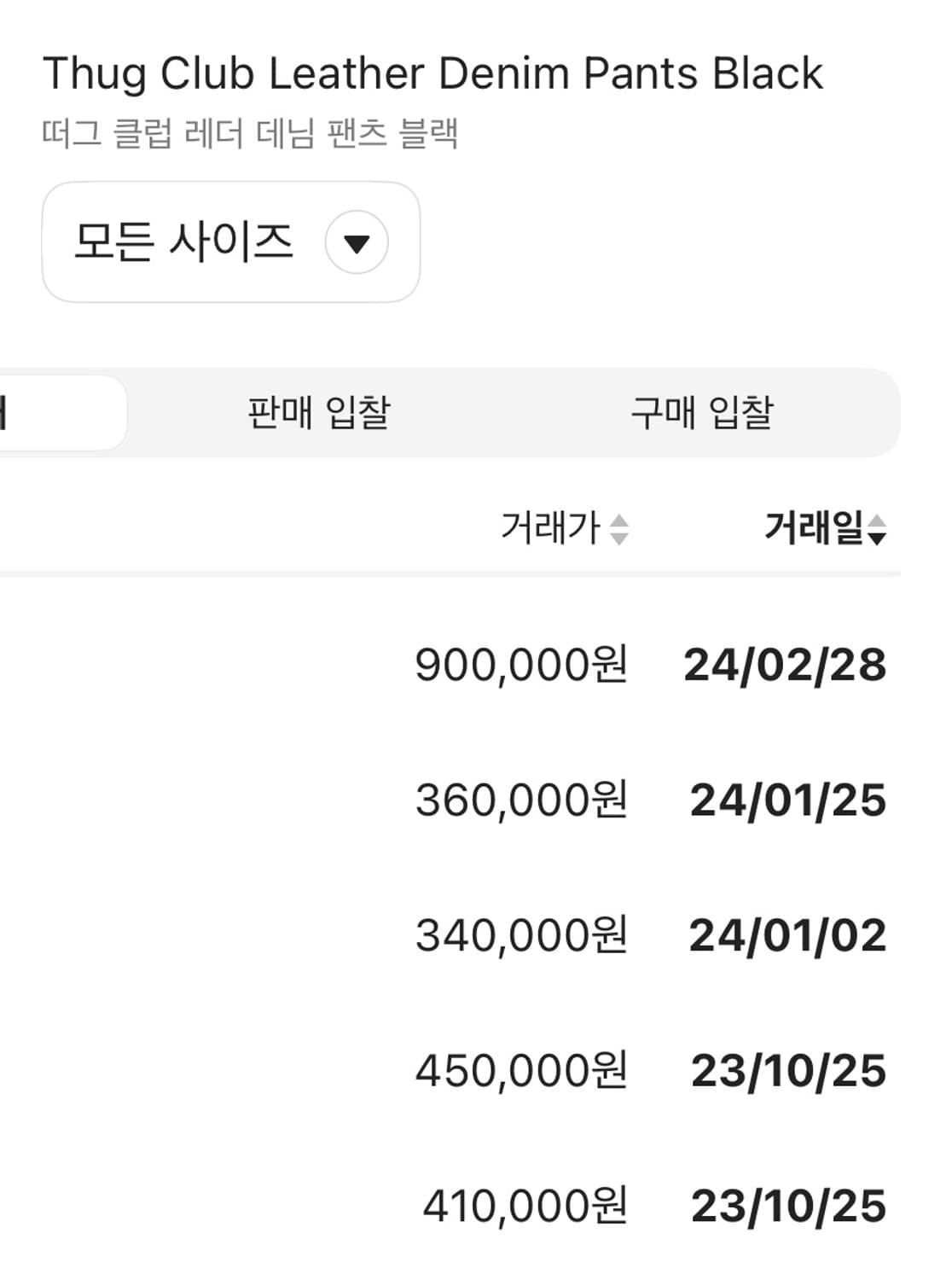Open the 모든 사이즈 size dropdown
This screenshot has height=1280, width=952.
(x=230, y=241)
